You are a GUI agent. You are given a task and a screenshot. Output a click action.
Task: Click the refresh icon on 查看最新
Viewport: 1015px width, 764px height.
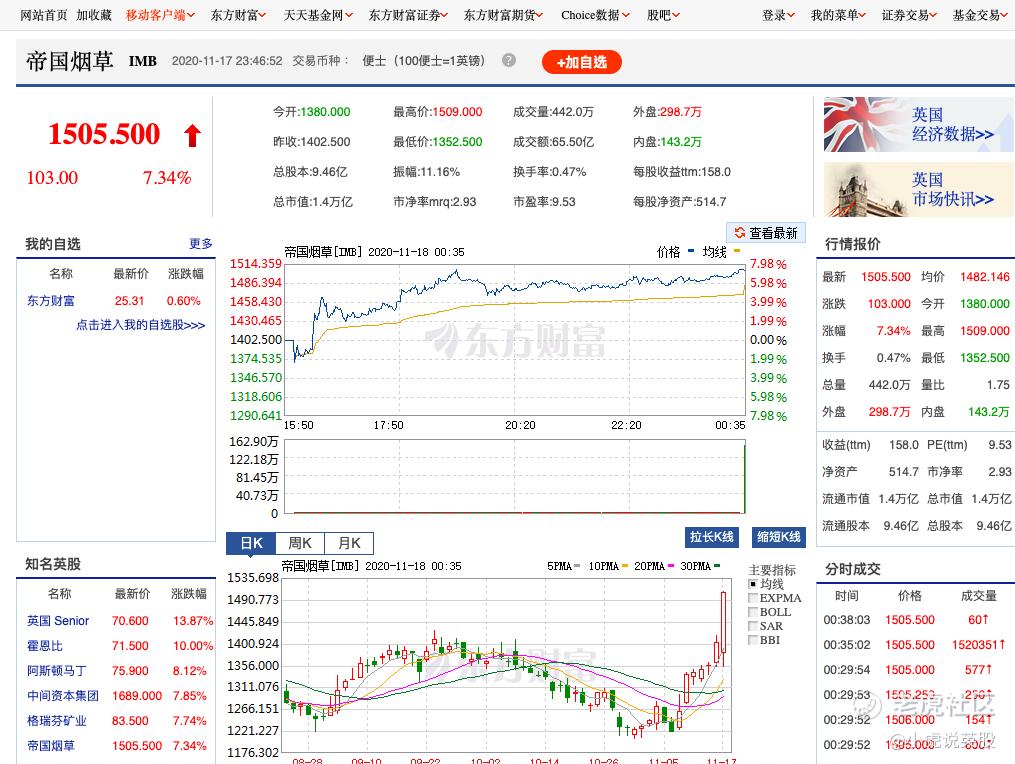tap(739, 232)
